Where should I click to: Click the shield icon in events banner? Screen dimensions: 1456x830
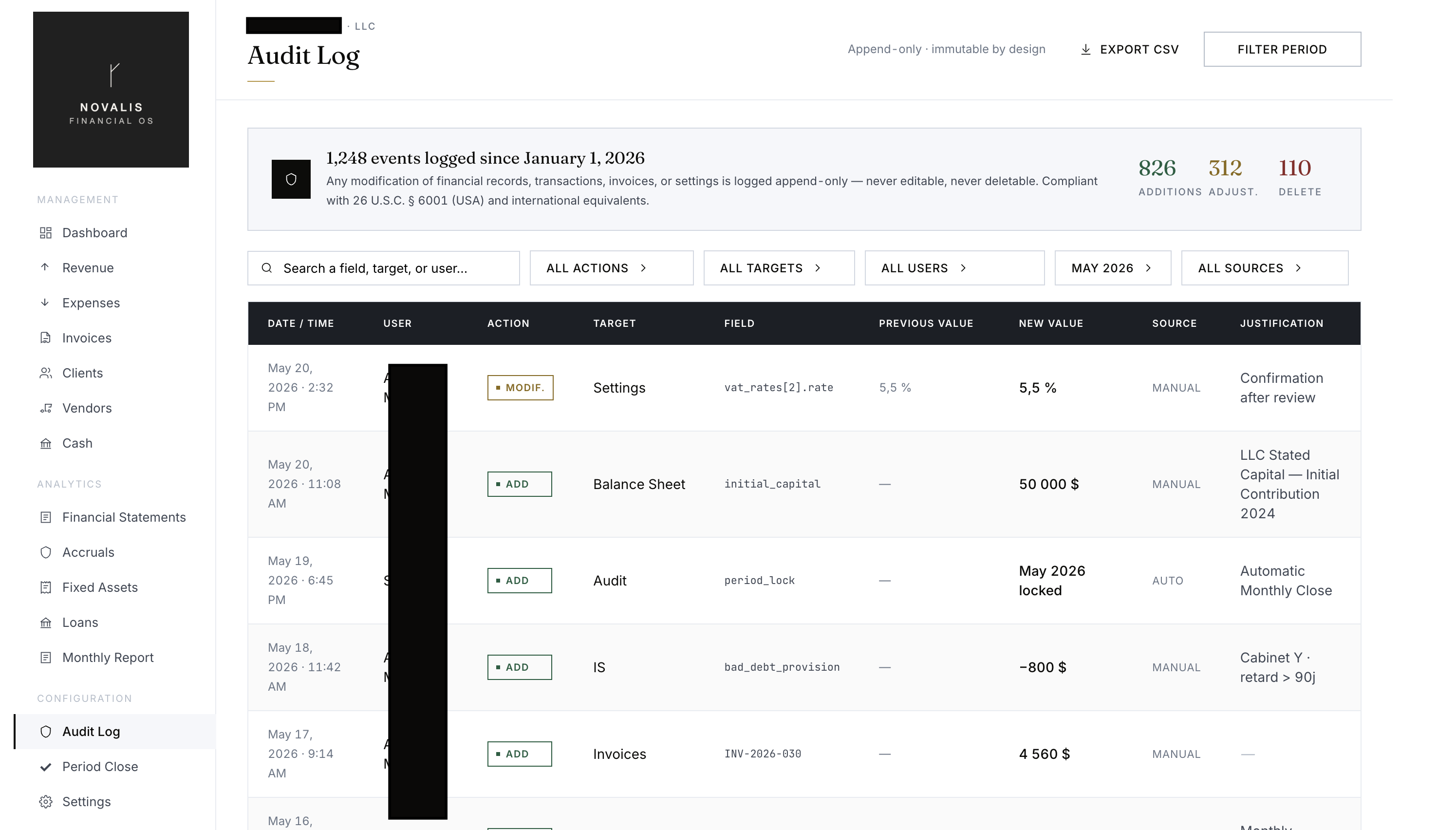click(x=291, y=179)
